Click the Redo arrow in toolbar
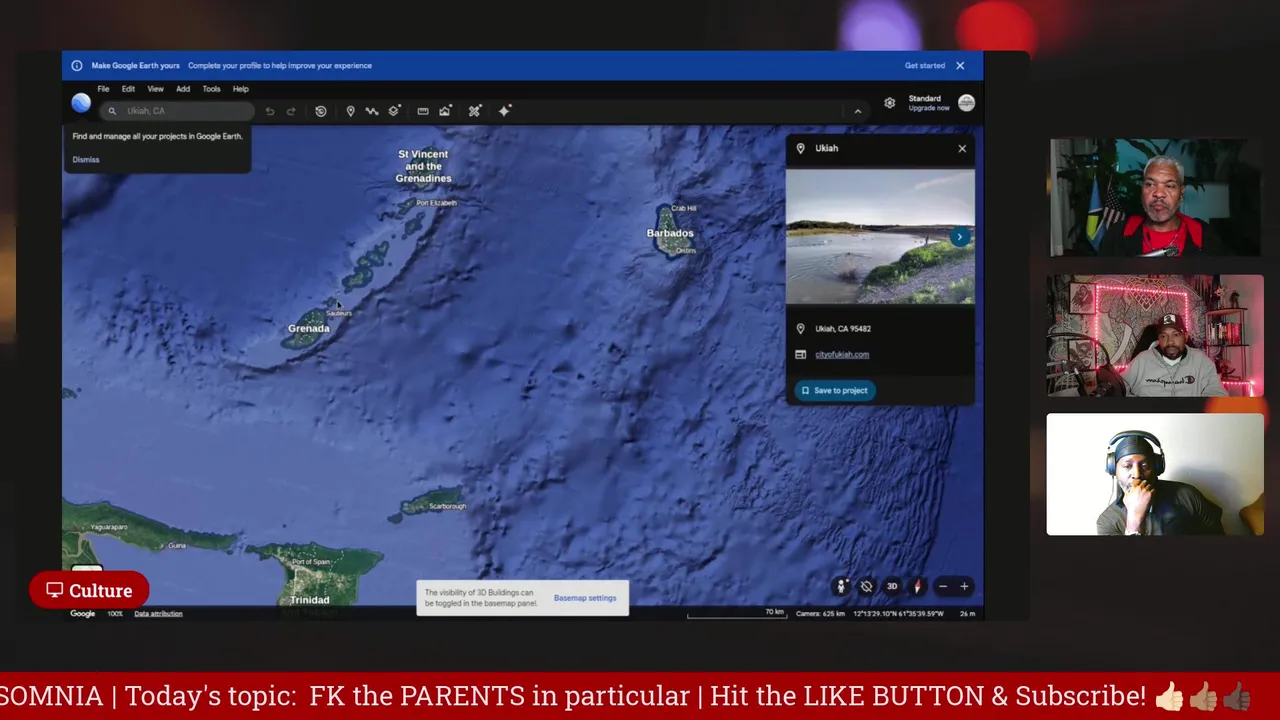The image size is (1280, 720). pos(291,111)
